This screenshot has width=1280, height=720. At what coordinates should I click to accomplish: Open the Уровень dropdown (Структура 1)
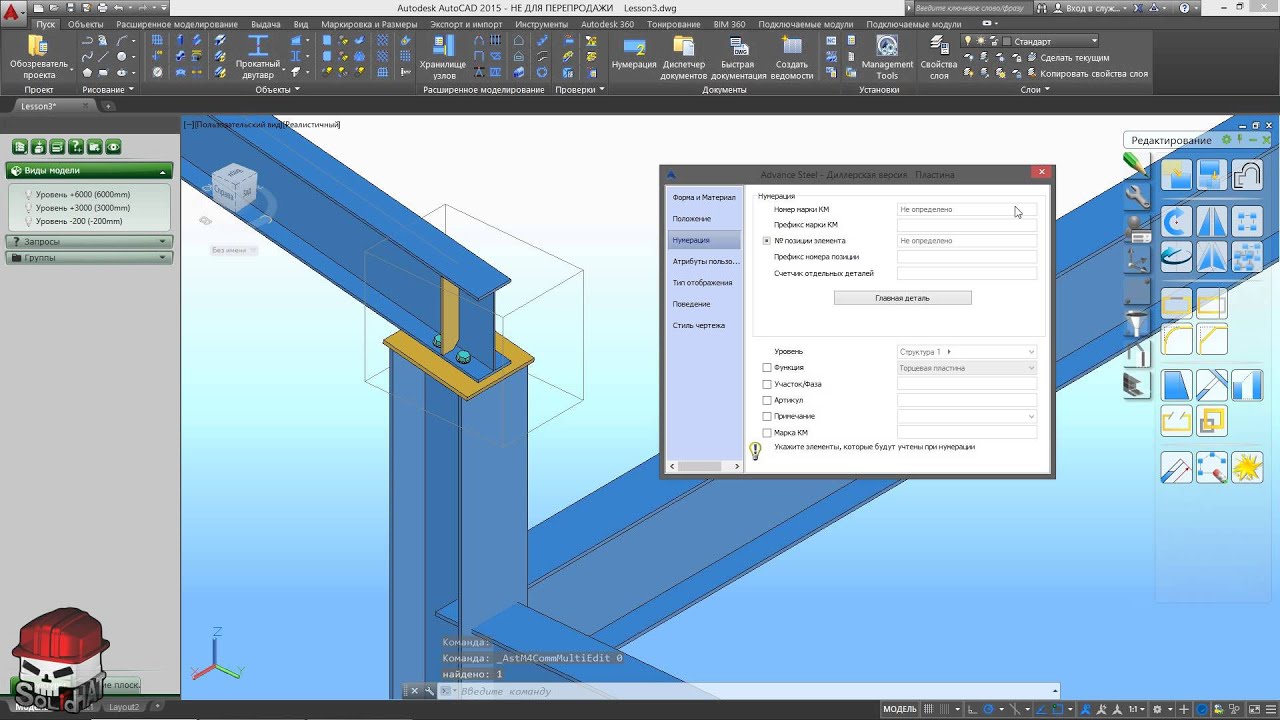tap(967, 352)
